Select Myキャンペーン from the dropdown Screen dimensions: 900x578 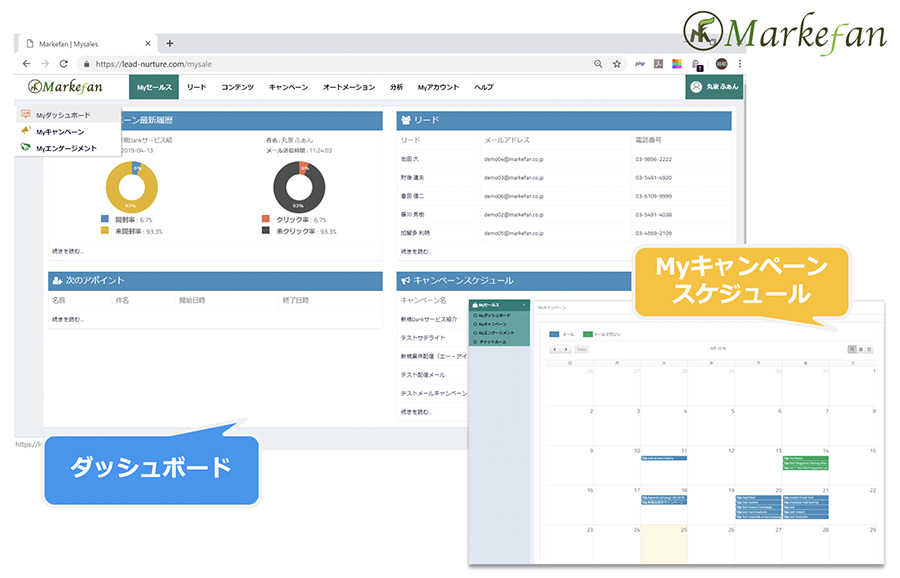point(68,131)
